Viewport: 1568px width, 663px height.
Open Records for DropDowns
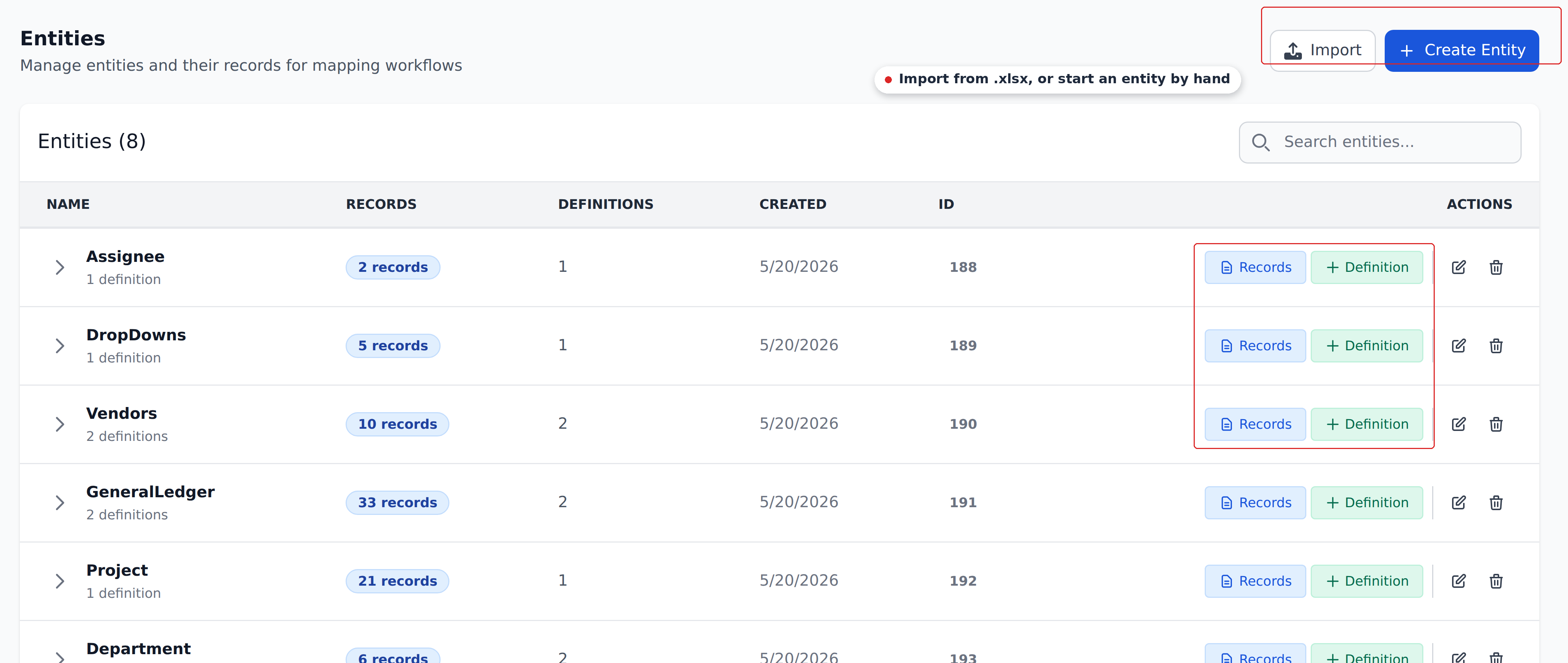1255,345
